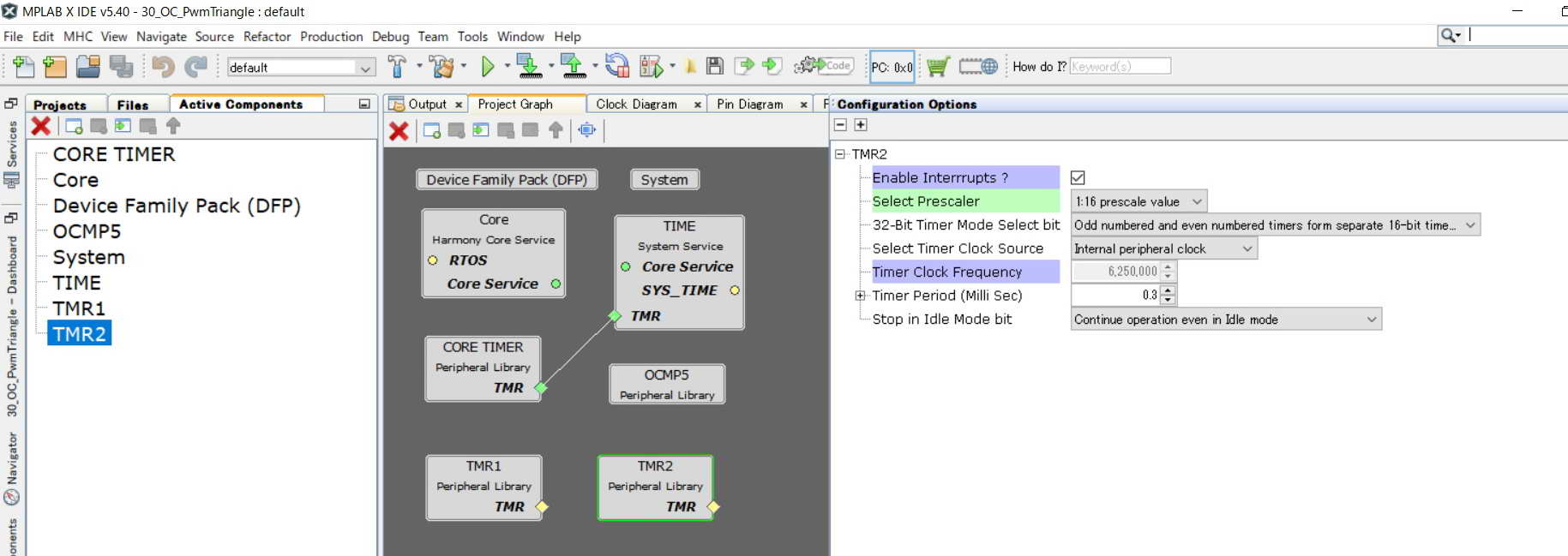1568x556 pixels.
Task: Close the Clock Diagram tab
Action: coord(698,105)
